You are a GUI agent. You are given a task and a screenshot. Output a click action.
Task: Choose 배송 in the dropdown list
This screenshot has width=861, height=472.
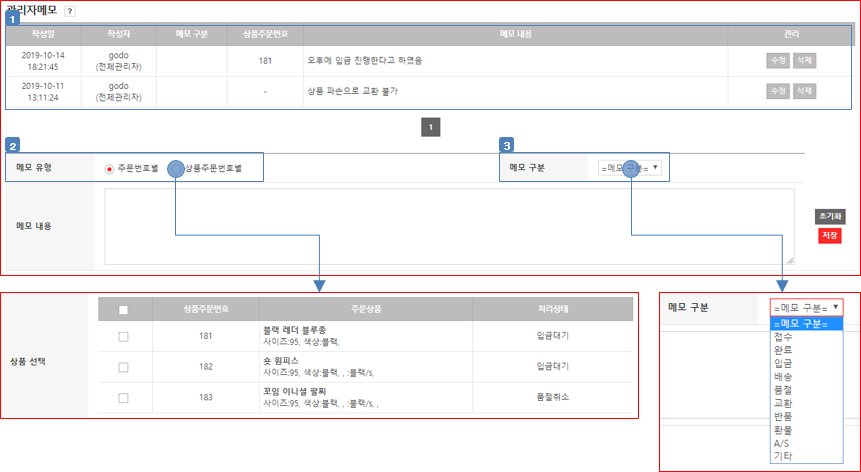[x=806, y=377]
